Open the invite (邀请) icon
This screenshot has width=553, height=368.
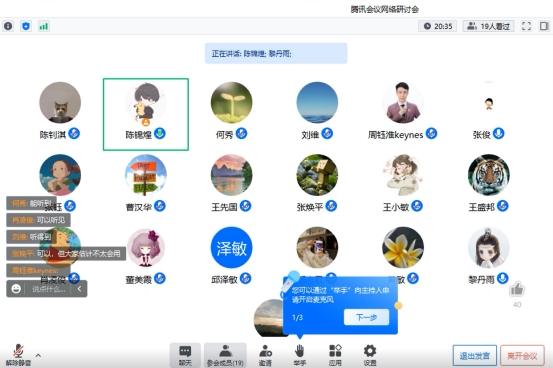click(x=265, y=355)
